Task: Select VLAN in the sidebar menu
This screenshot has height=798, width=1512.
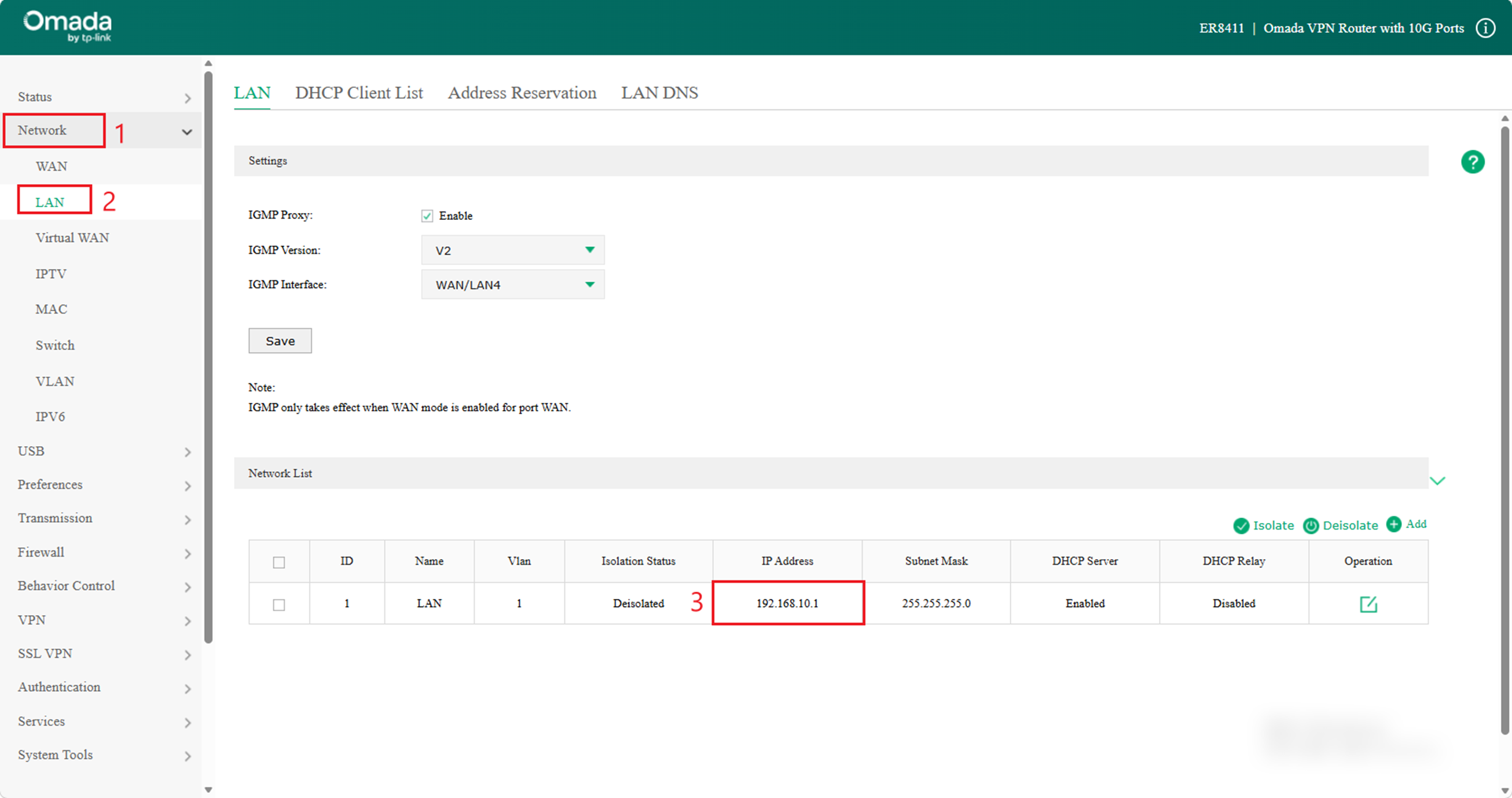Action: click(x=54, y=381)
